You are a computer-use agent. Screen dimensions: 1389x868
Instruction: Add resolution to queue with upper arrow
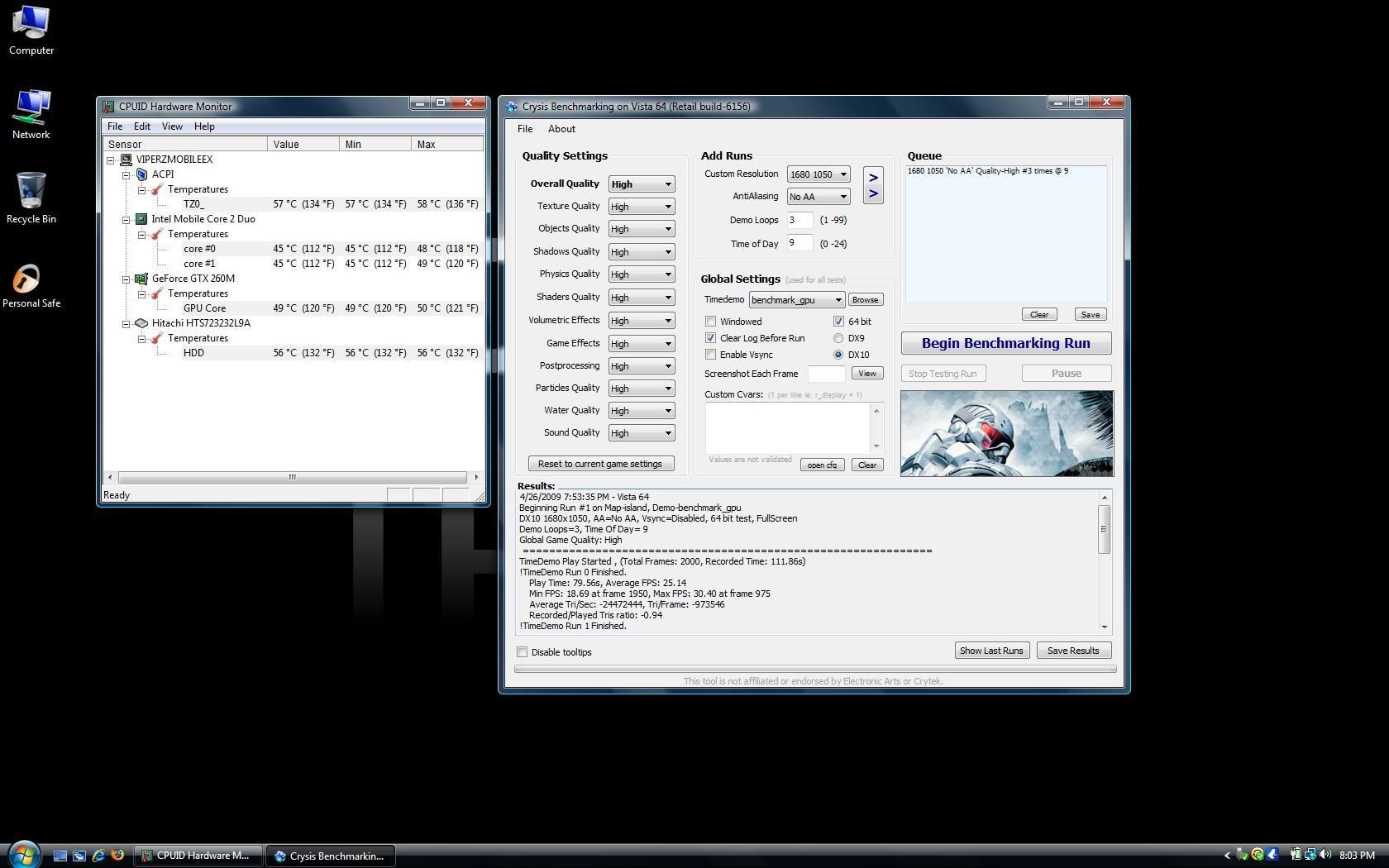tap(873, 178)
